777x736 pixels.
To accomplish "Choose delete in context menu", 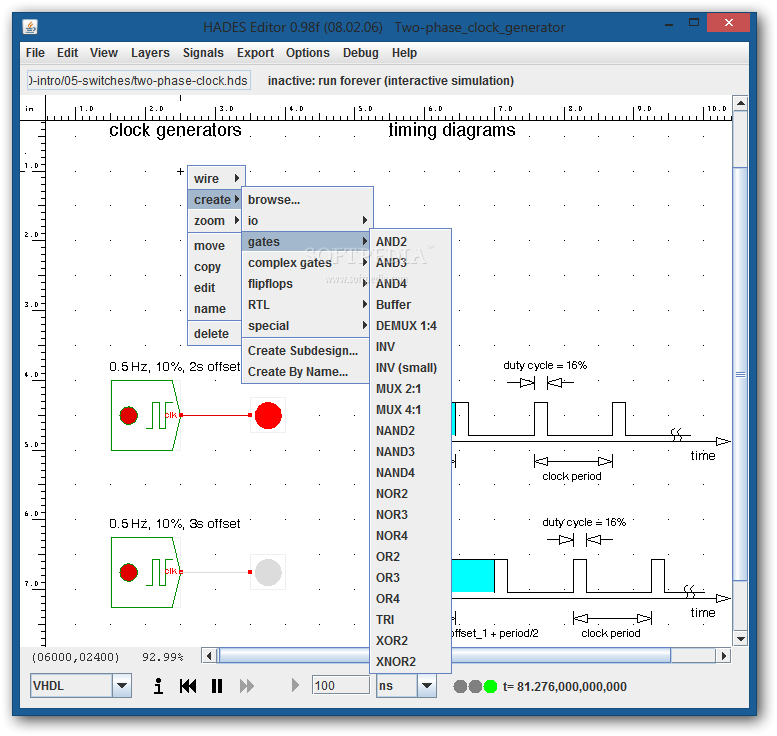I will 215,334.
